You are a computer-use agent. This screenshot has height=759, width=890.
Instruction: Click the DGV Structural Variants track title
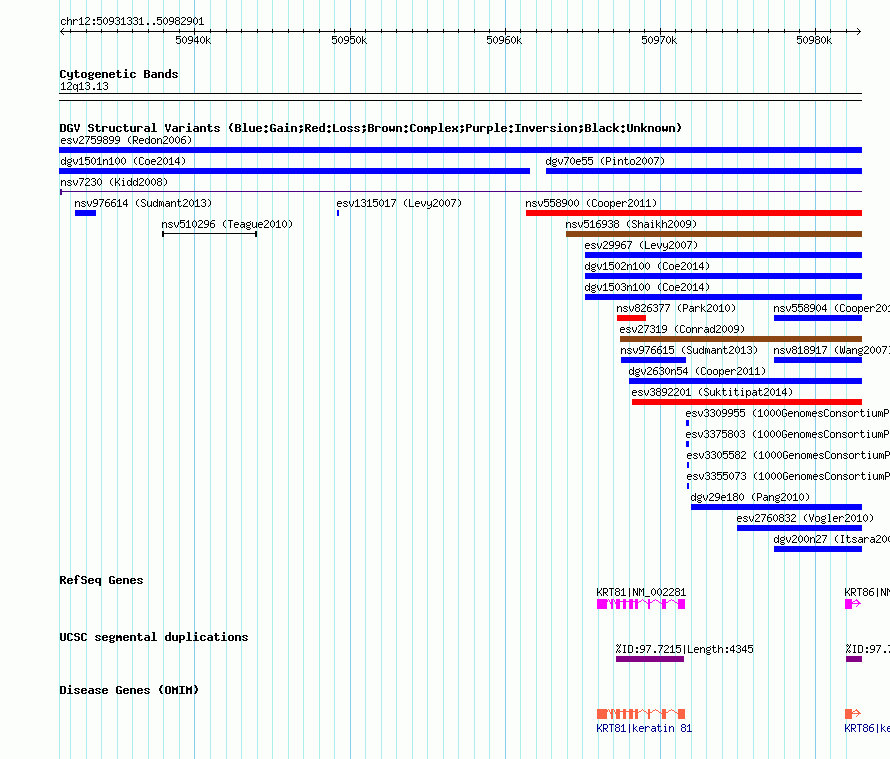(371, 128)
